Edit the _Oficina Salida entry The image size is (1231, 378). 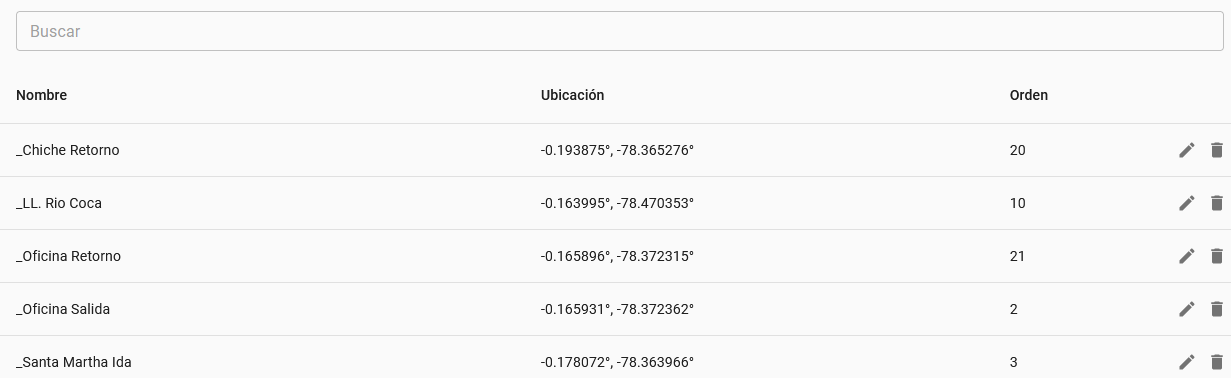[x=1187, y=309]
